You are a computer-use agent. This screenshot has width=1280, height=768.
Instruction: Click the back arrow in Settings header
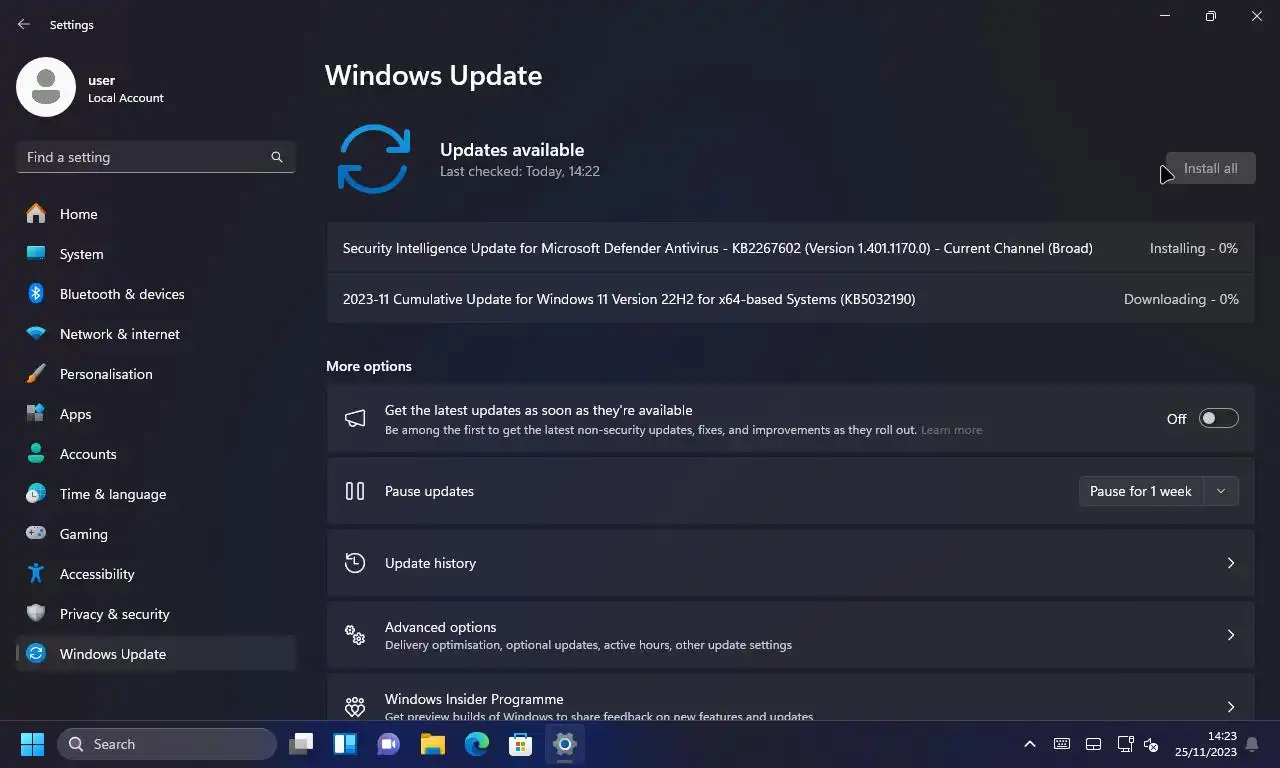[x=24, y=24]
